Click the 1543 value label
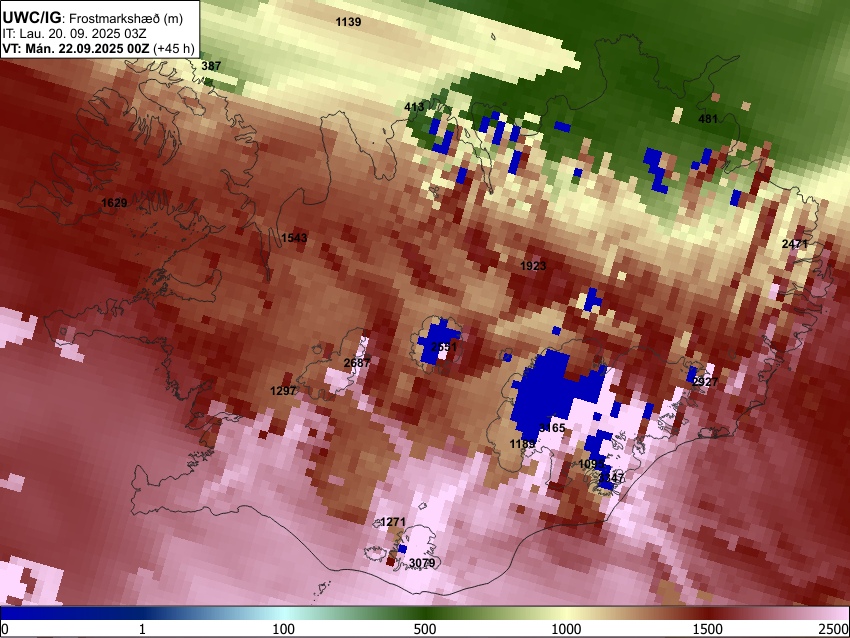Screen dimensions: 850x638 [x=294, y=237]
